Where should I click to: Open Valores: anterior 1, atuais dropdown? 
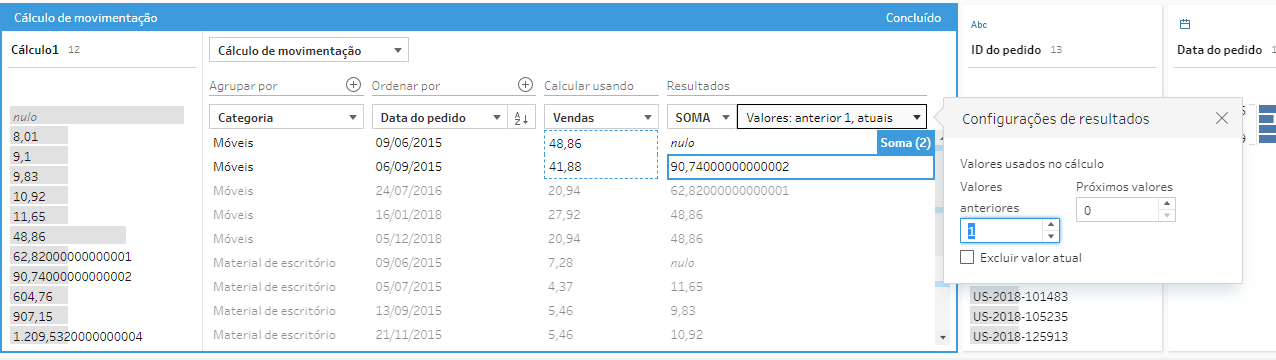pos(831,118)
